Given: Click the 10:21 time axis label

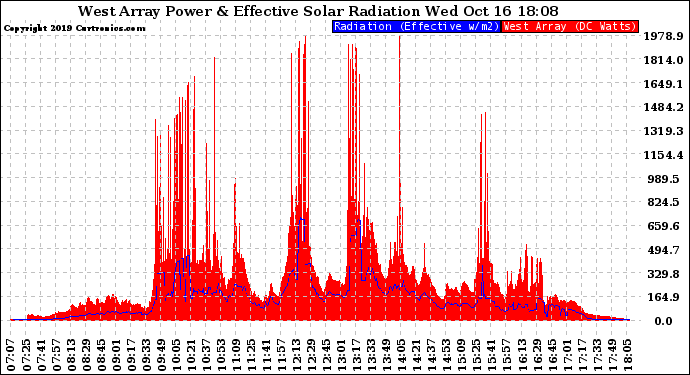Looking at the screenshot, I should point(191,355).
